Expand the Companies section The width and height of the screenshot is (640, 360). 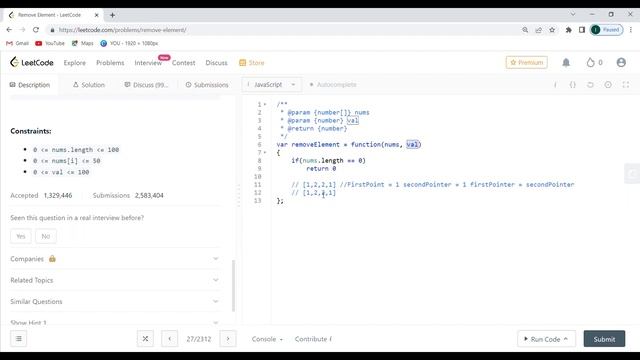tap(115, 259)
